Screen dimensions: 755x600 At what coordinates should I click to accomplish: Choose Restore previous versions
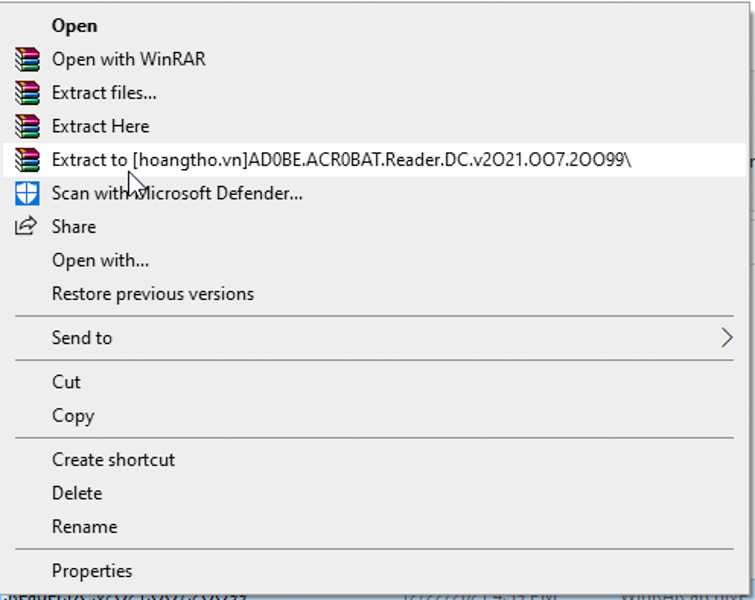pyautogui.click(x=152, y=294)
